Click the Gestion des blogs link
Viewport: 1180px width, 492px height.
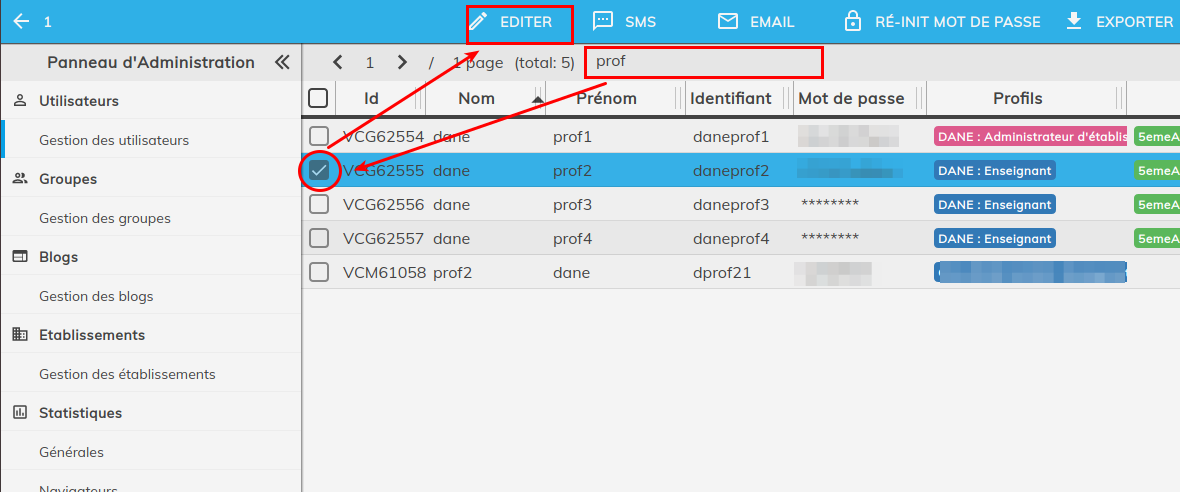point(96,296)
